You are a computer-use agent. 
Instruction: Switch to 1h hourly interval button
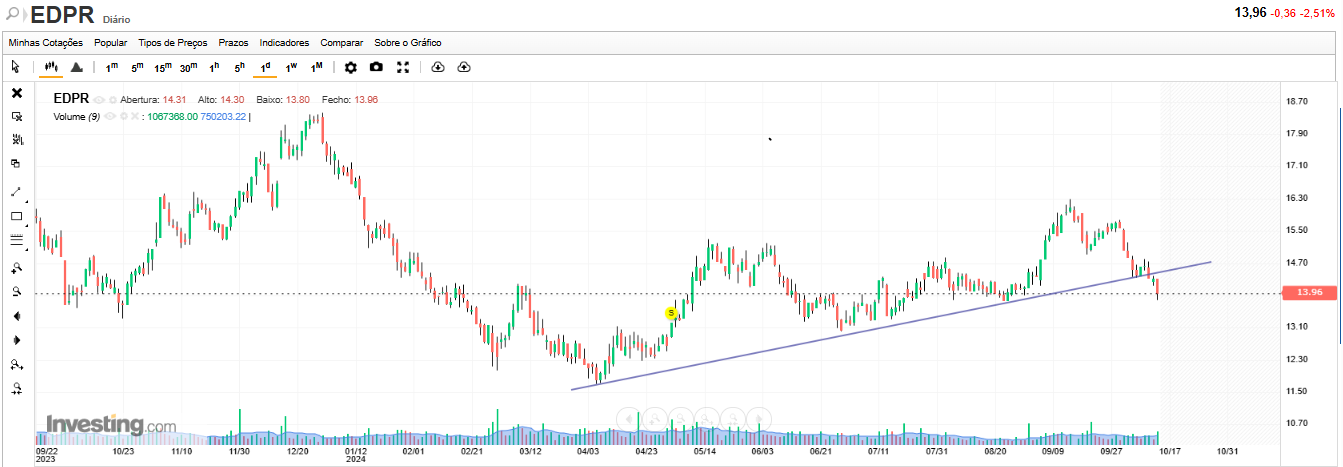point(214,67)
